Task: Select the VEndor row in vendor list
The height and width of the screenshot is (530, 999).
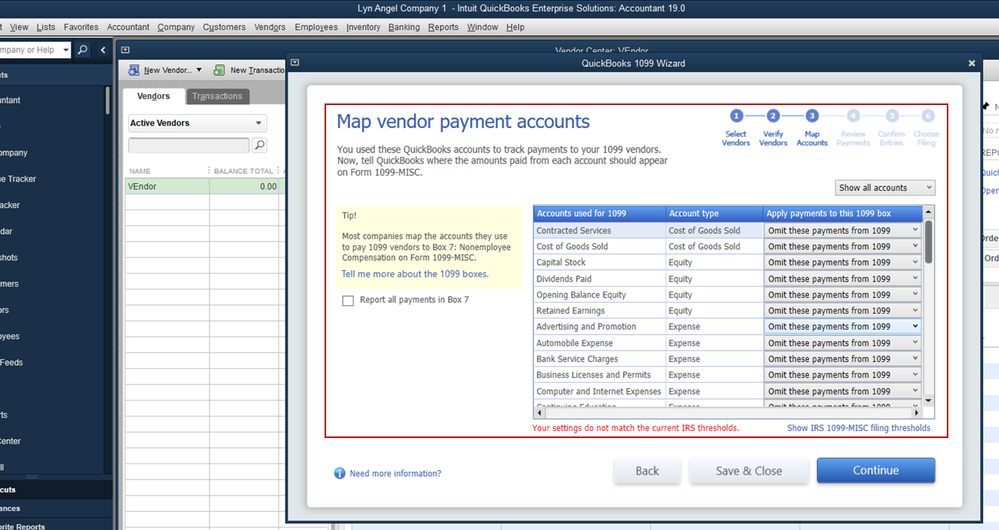Action: (204, 187)
